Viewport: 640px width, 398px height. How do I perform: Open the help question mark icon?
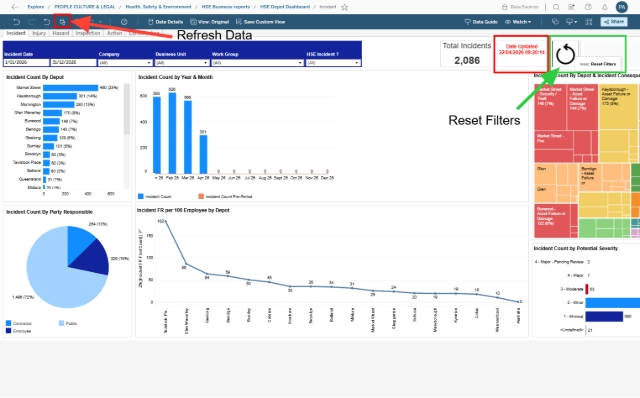(x=588, y=7)
